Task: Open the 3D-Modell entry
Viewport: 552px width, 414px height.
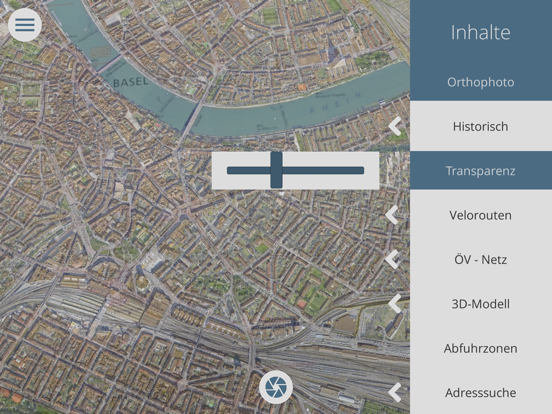Action: click(481, 304)
